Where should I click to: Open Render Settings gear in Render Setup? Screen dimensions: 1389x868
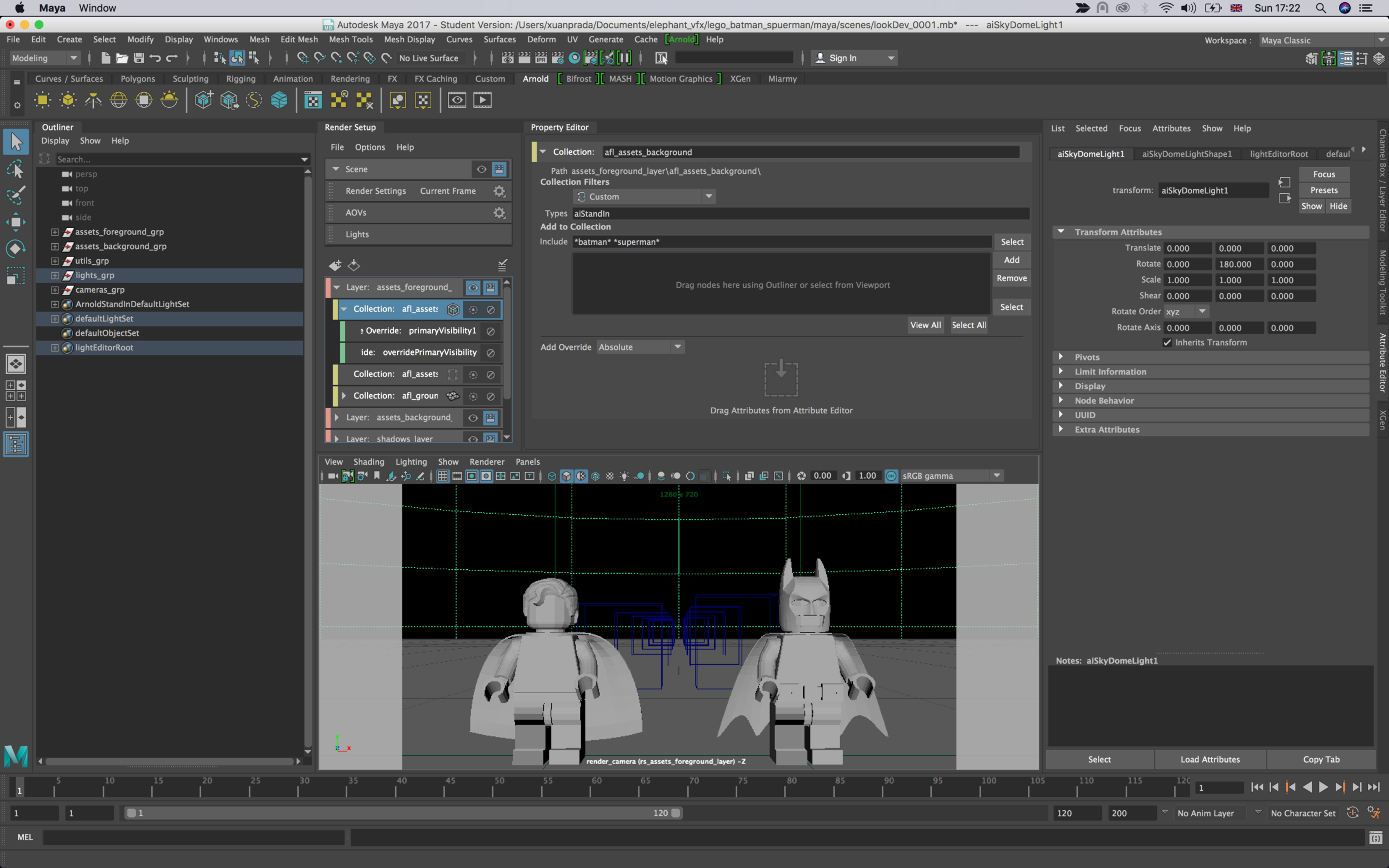click(499, 191)
